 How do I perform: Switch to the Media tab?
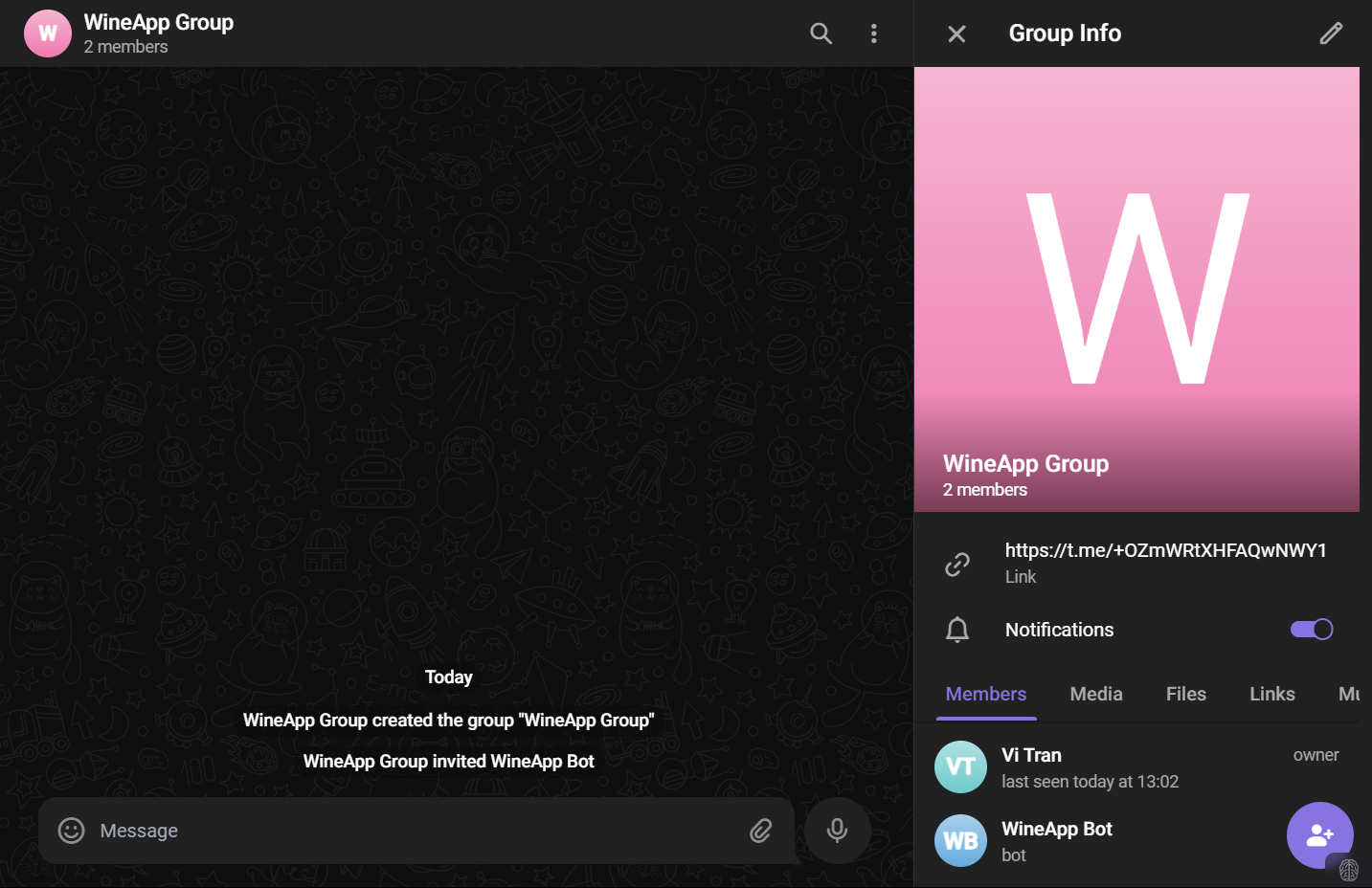click(x=1096, y=694)
